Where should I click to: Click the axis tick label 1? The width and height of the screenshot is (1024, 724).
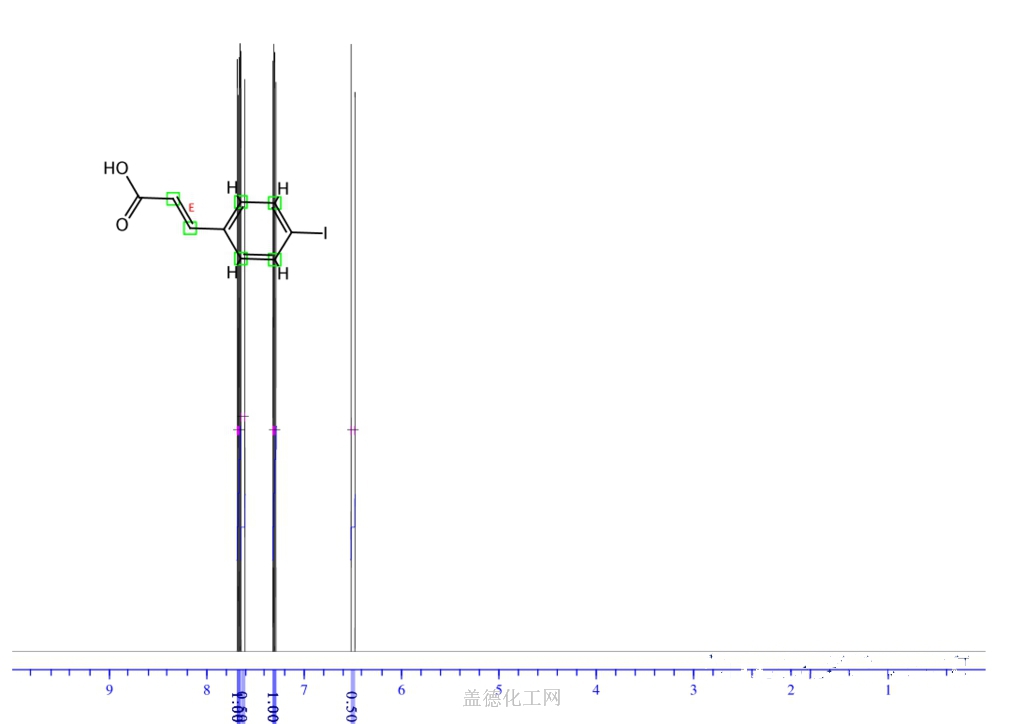888,690
